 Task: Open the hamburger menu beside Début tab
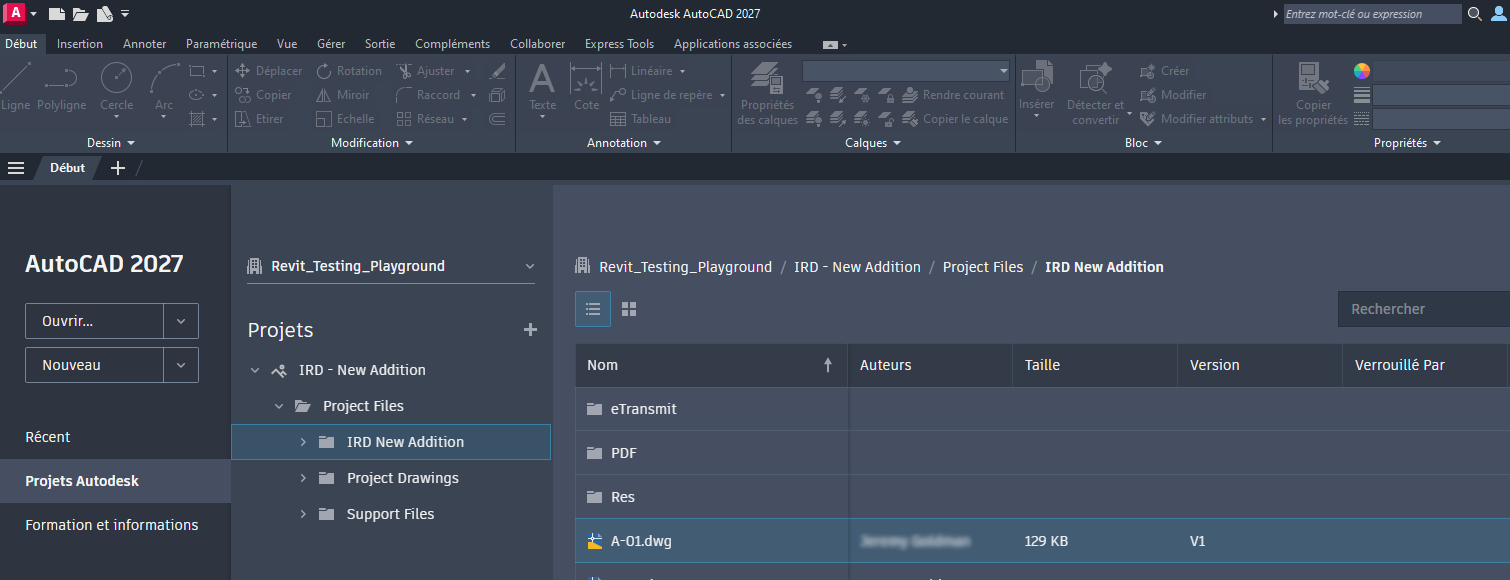tap(16, 168)
